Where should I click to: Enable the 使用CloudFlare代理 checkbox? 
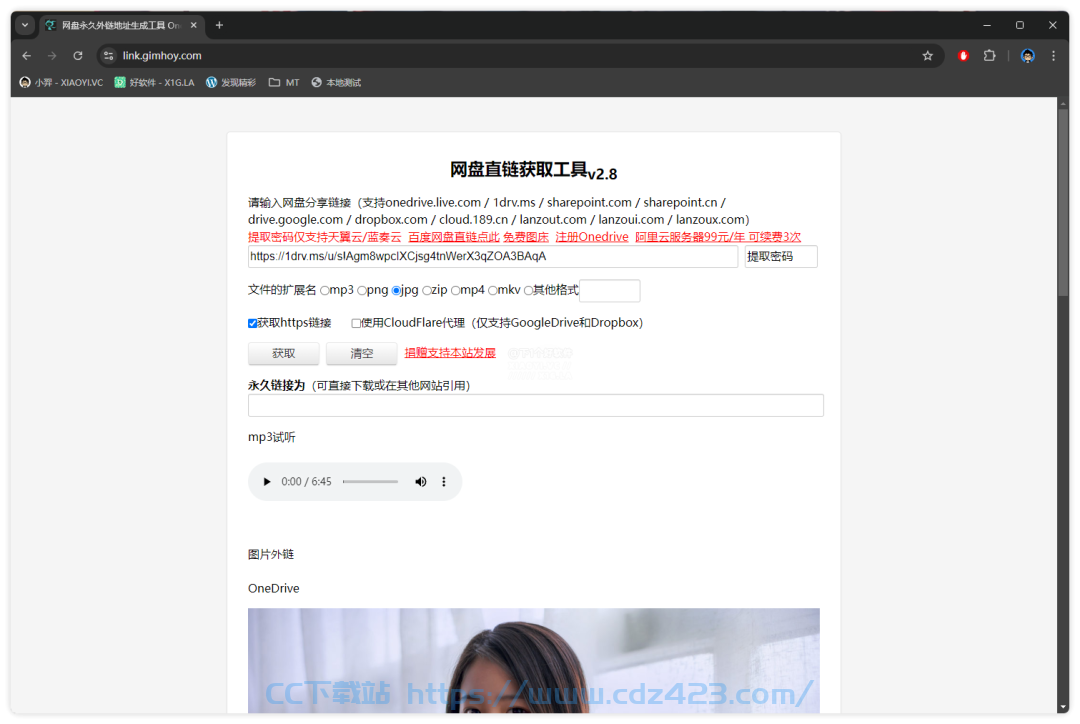pyautogui.click(x=356, y=323)
